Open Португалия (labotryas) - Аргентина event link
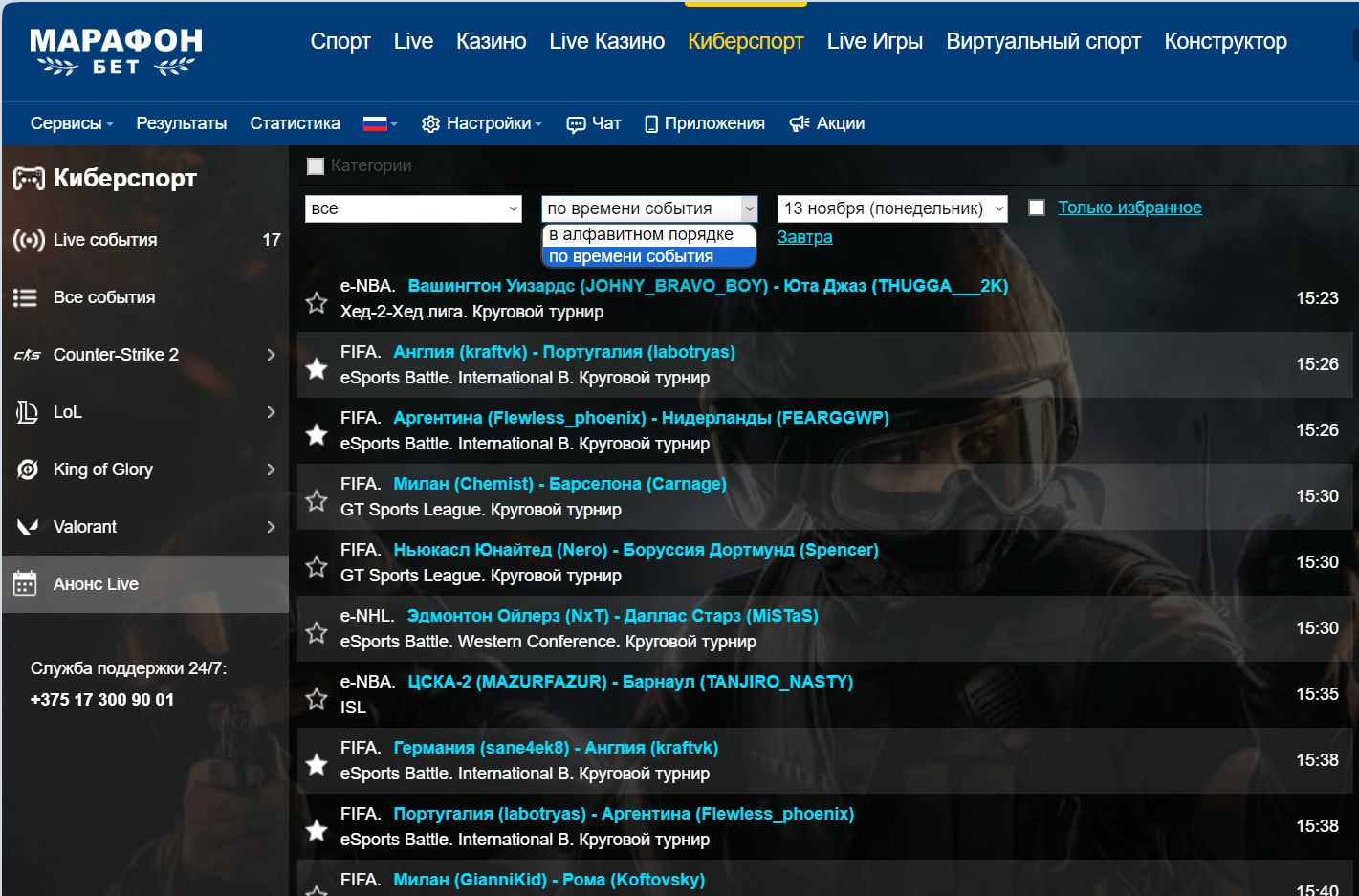Image resolution: width=1359 pixels, height=896 pixels. (x=624, y=814)
